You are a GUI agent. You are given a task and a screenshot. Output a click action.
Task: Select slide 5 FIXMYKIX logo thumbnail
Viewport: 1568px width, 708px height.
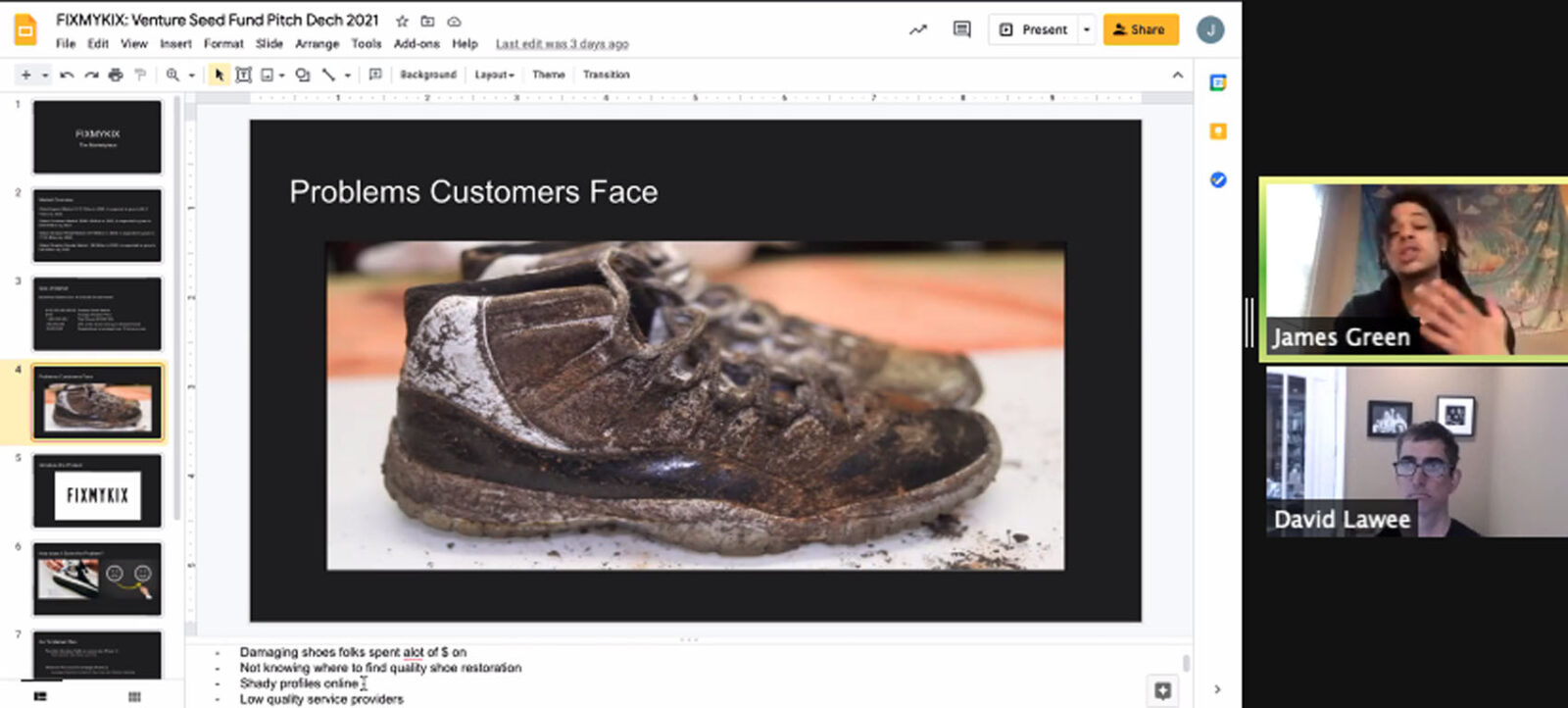(97, 490)
